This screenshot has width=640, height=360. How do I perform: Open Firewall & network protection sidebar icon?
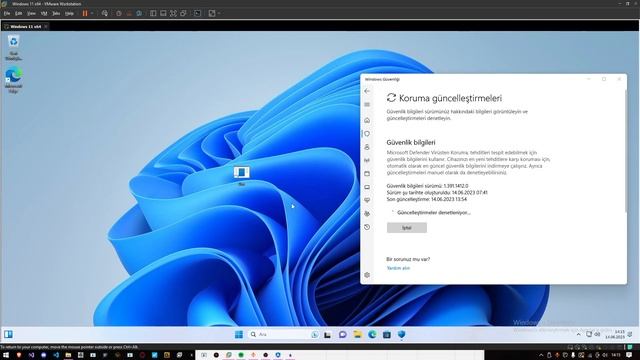coord(367,160)
